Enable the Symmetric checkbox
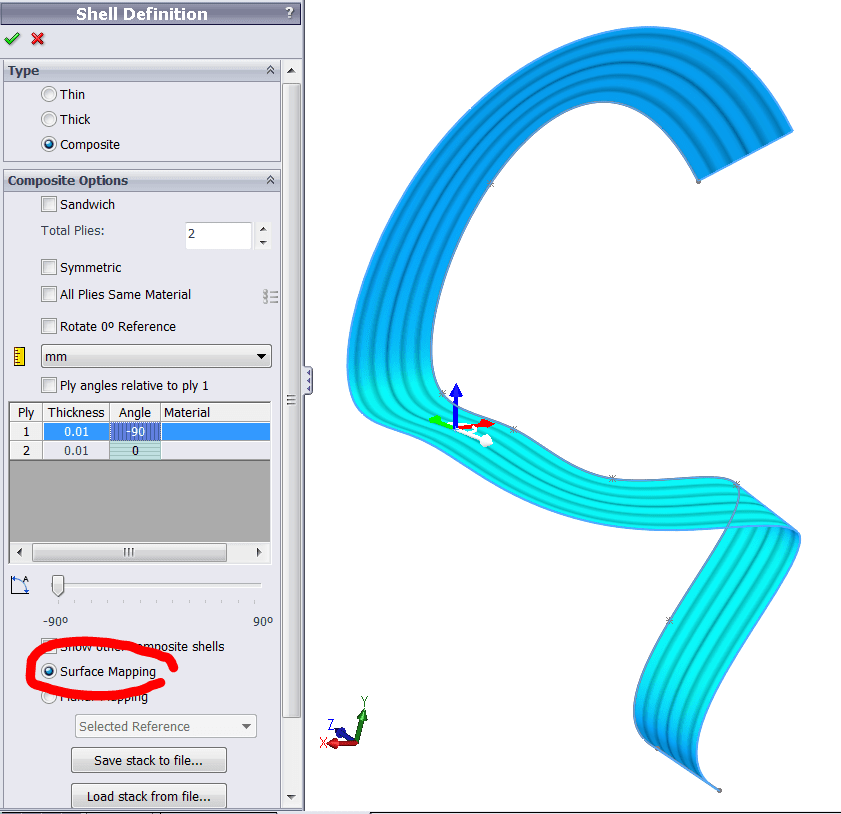 [x=49, y=267]
